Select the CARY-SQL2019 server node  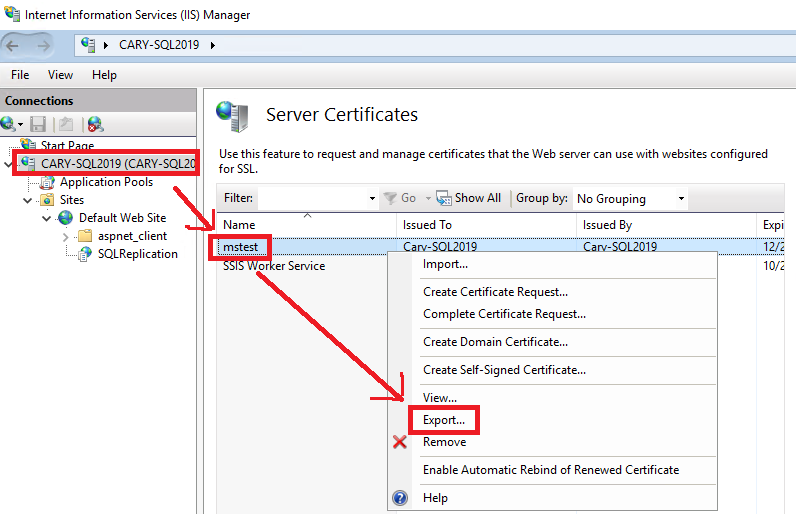pos(118,163)
